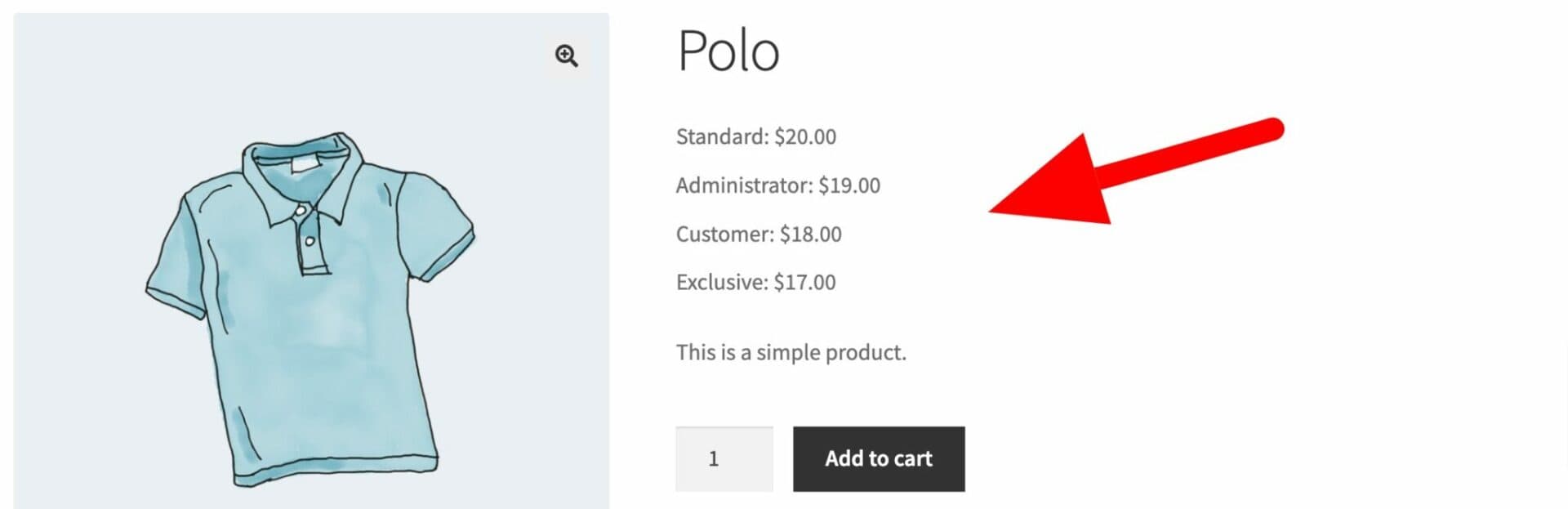Click the $17.00 exclusive price amount
This screenshot has height=509, width=1568.
804,282
